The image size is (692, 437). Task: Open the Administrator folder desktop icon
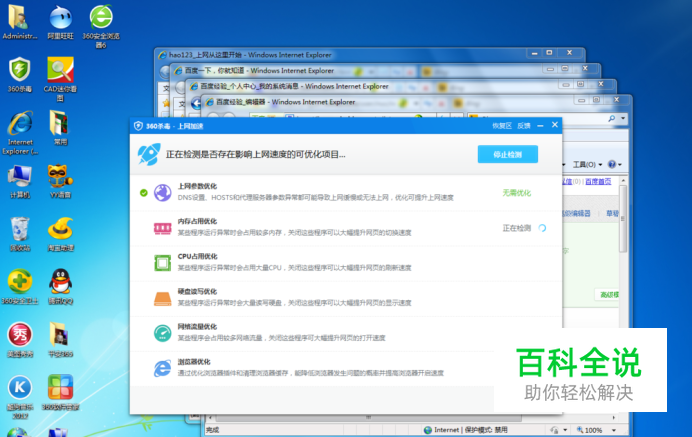[x=19, y=22]
